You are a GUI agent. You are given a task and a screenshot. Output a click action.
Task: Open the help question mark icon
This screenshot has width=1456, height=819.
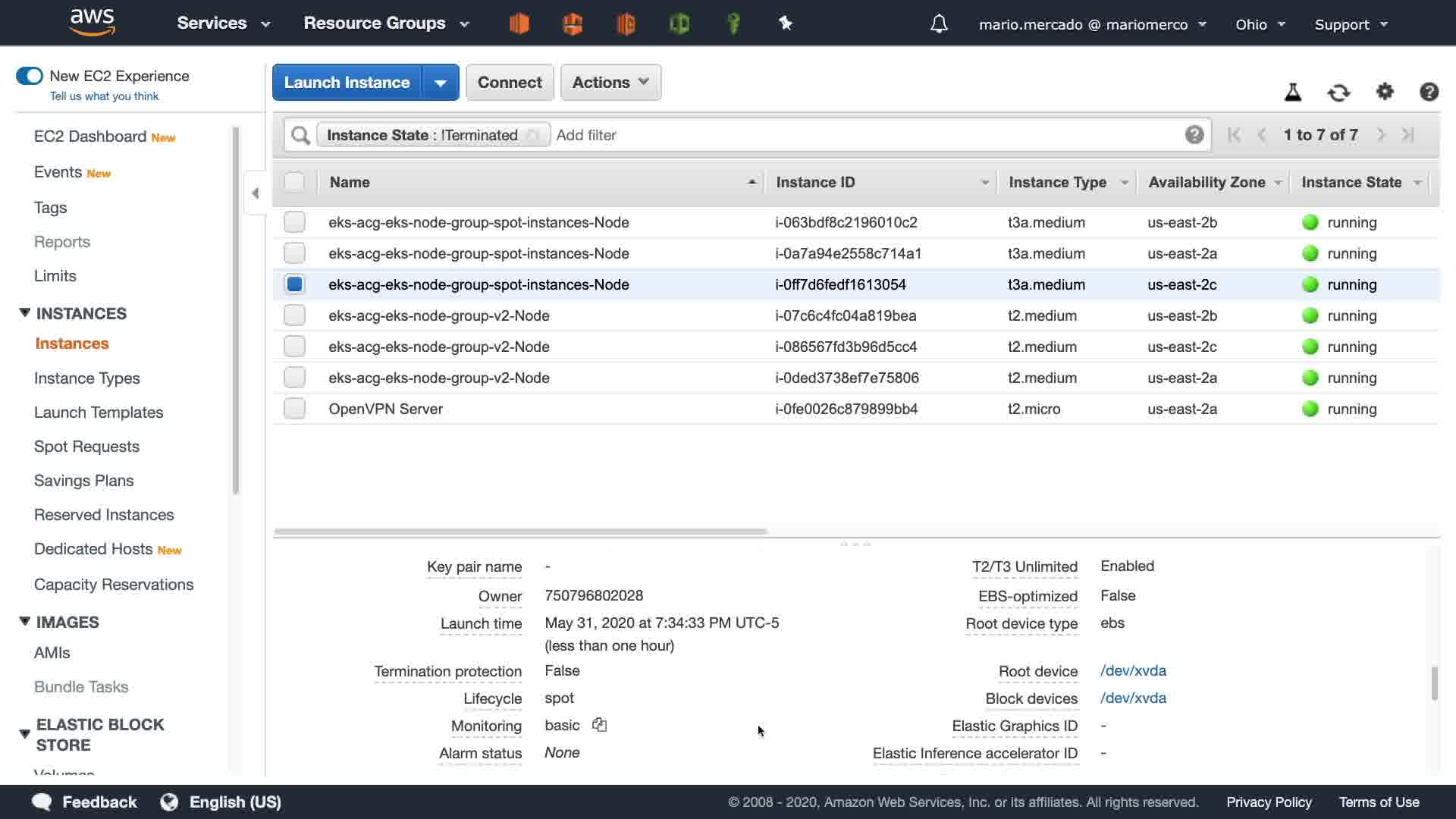click(x=1429, y=92)
